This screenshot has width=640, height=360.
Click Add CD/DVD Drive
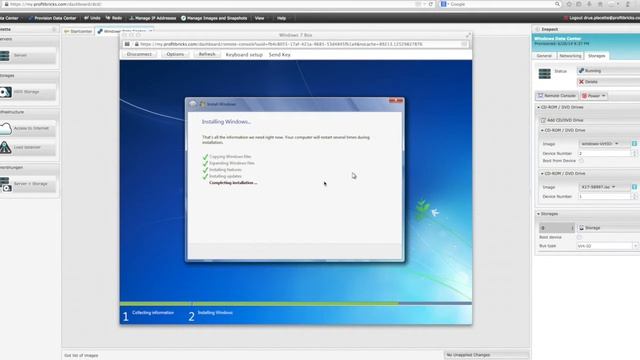coord(562,120)
